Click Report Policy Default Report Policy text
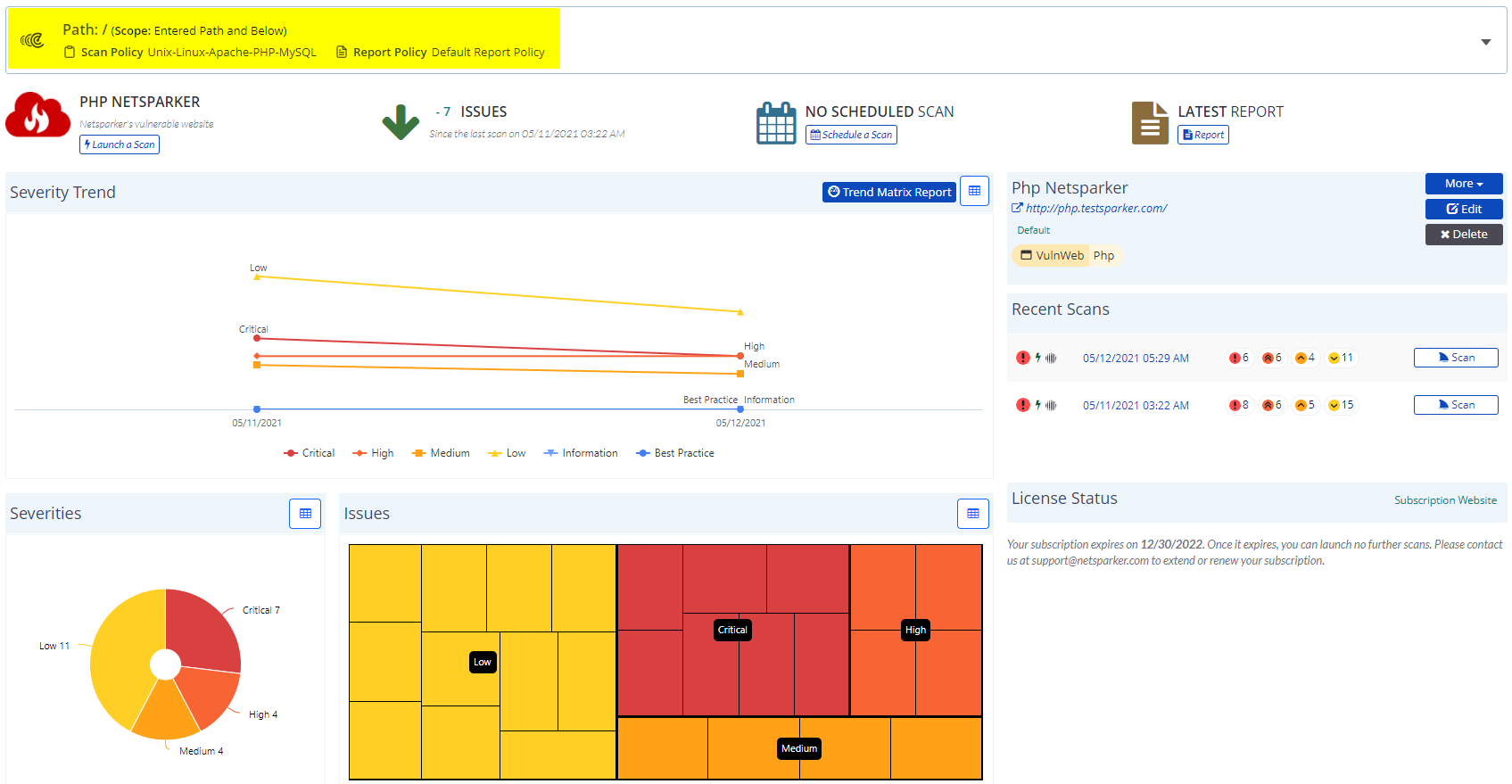Image resolution: width=1512 pixels, height=784 pixels. (x=441, y=53)
